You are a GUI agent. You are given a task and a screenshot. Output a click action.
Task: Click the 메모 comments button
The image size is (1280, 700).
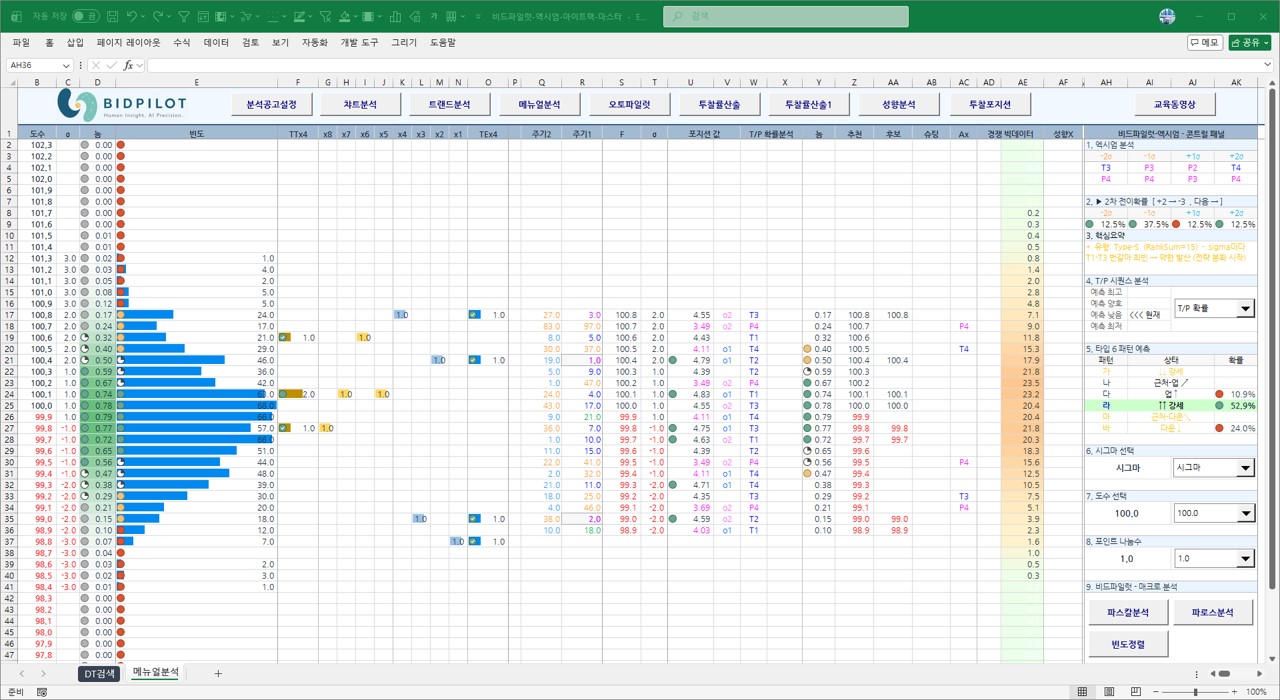[1205, 42]
